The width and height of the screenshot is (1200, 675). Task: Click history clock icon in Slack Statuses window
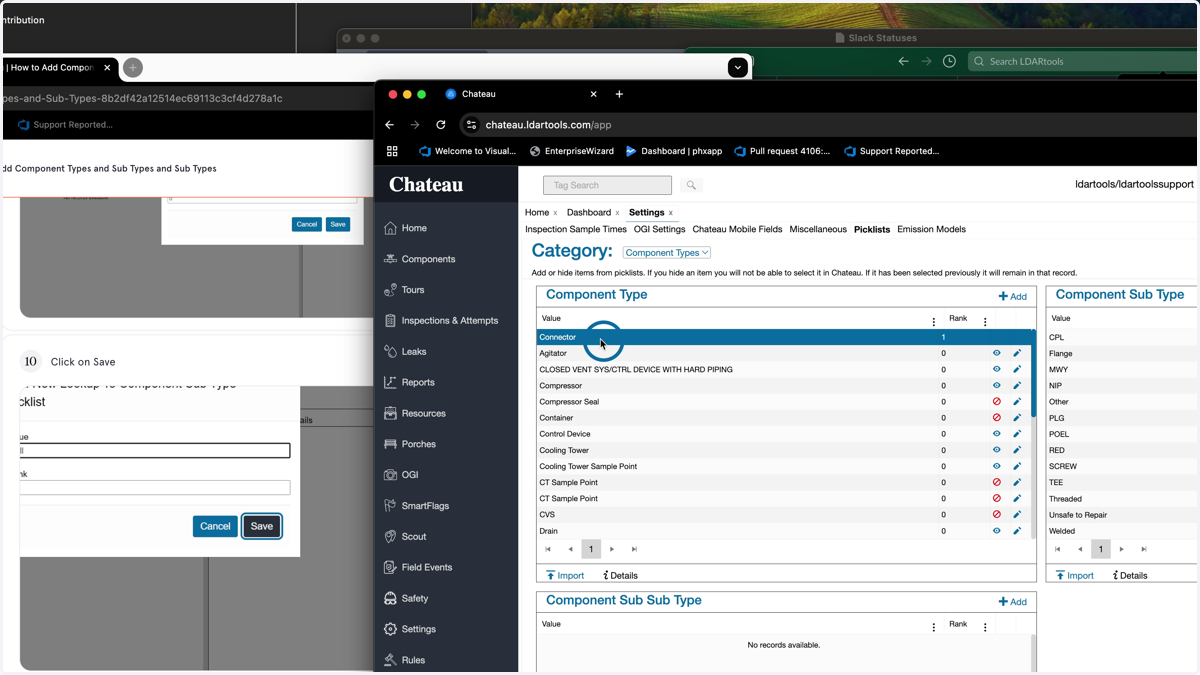click(x=949, y=61)
